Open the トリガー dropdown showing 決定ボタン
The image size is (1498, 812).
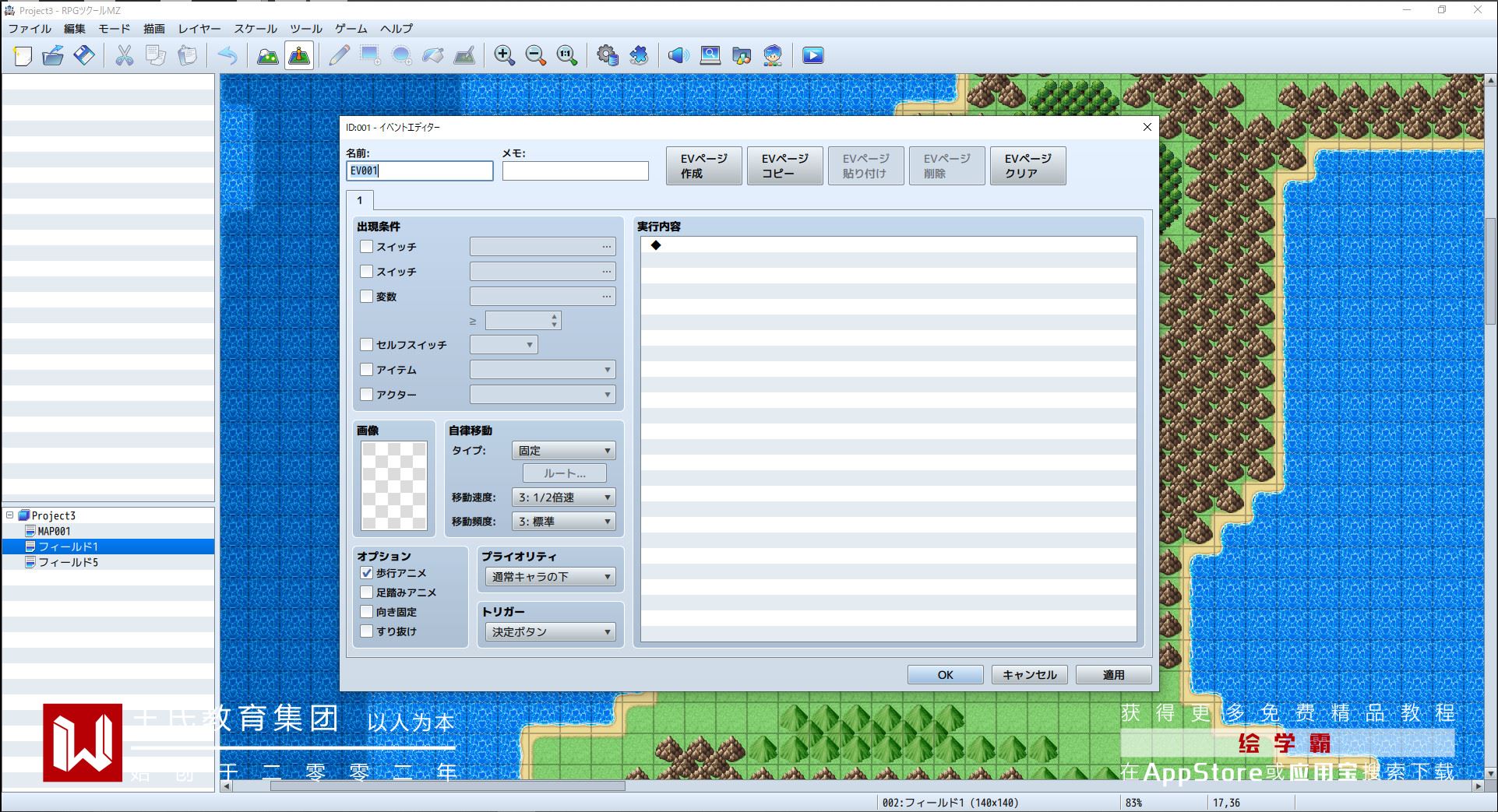click(551, 632)
